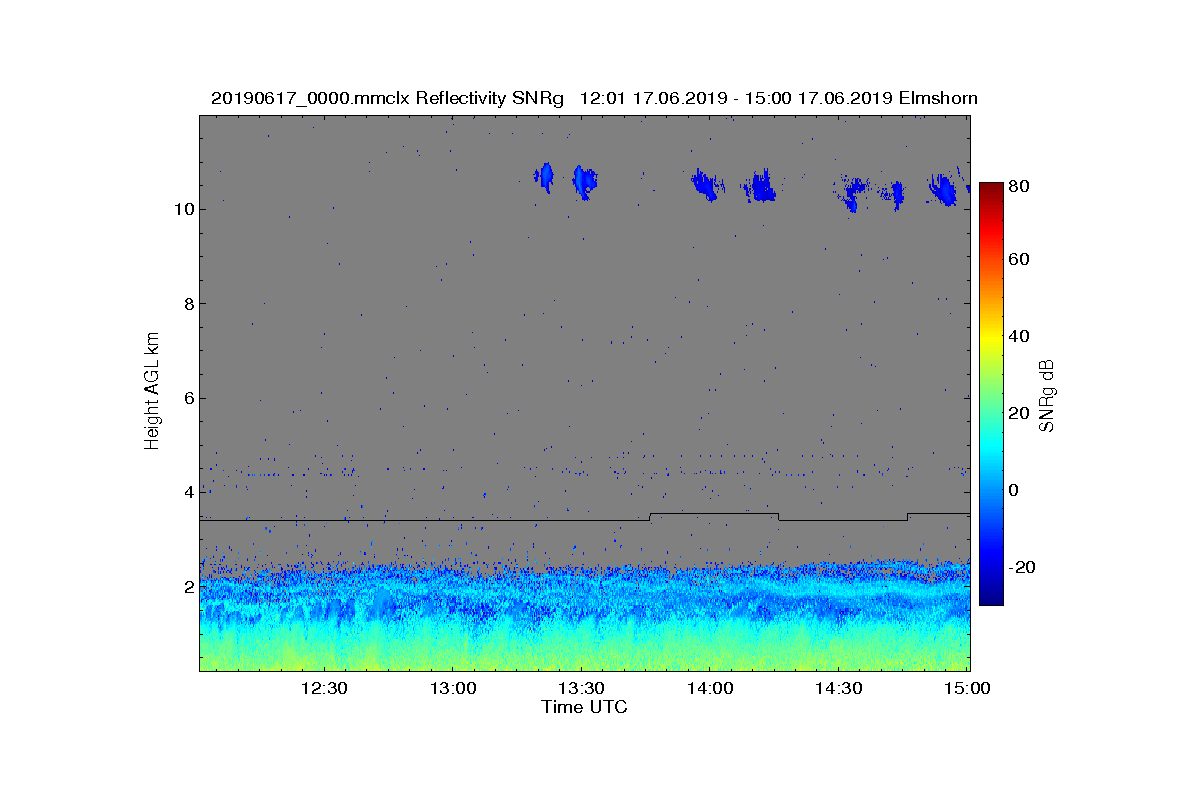Click the 'SNRg dB' colorbar label
This screenshot has width=1200, height=800.
(x=1047, y=396)
